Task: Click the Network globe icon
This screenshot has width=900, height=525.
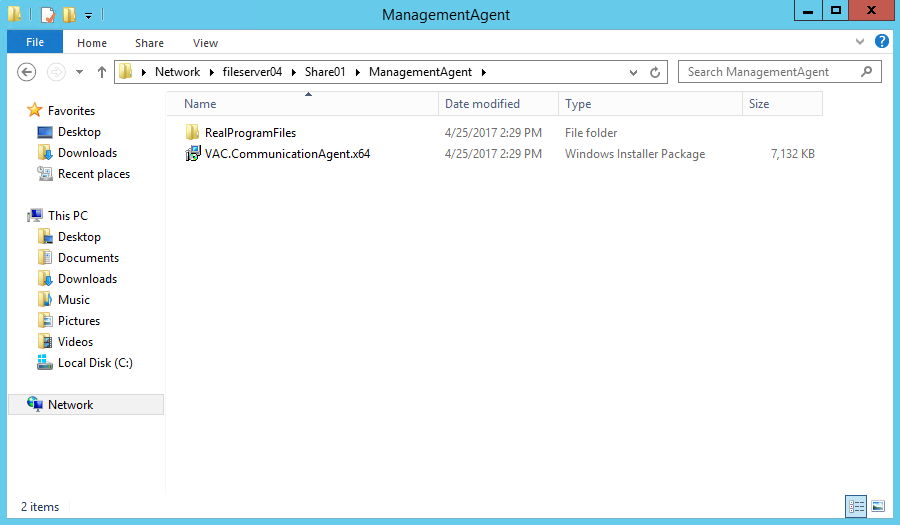Action: [35, 404]
